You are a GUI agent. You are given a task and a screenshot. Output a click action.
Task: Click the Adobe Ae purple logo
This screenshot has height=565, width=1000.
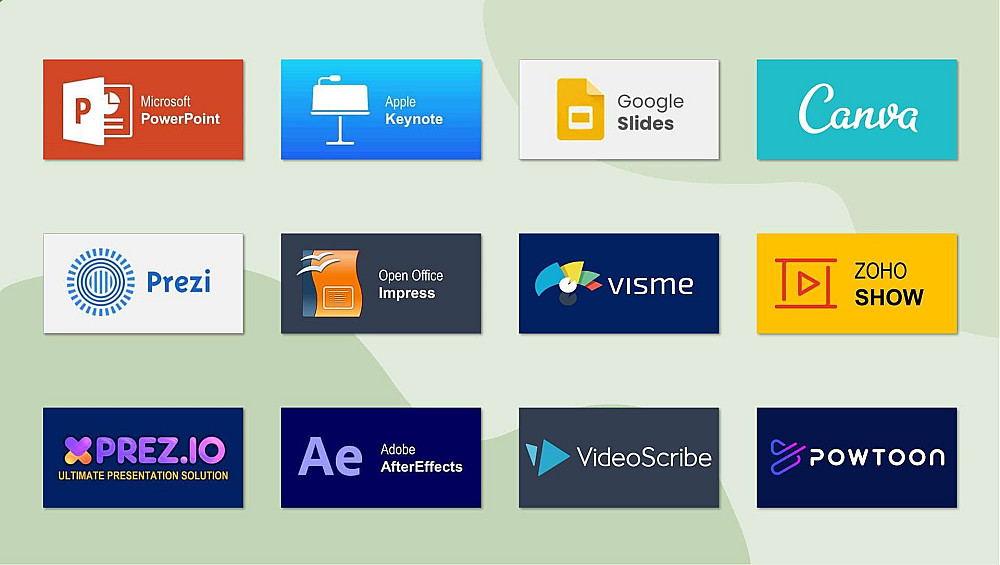point(330,457)
